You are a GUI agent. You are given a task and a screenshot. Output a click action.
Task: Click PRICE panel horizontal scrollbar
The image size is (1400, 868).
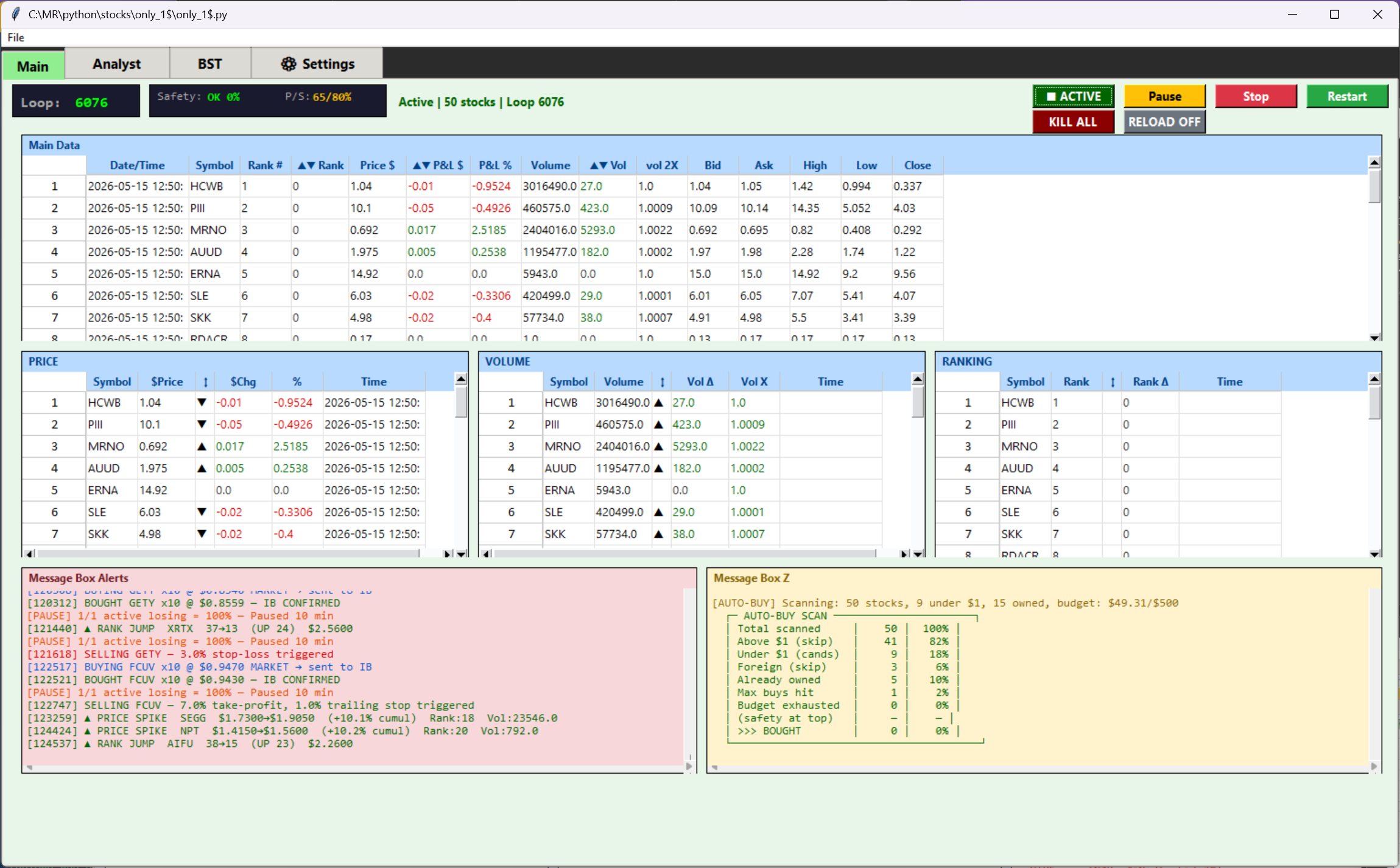point(228,553)
